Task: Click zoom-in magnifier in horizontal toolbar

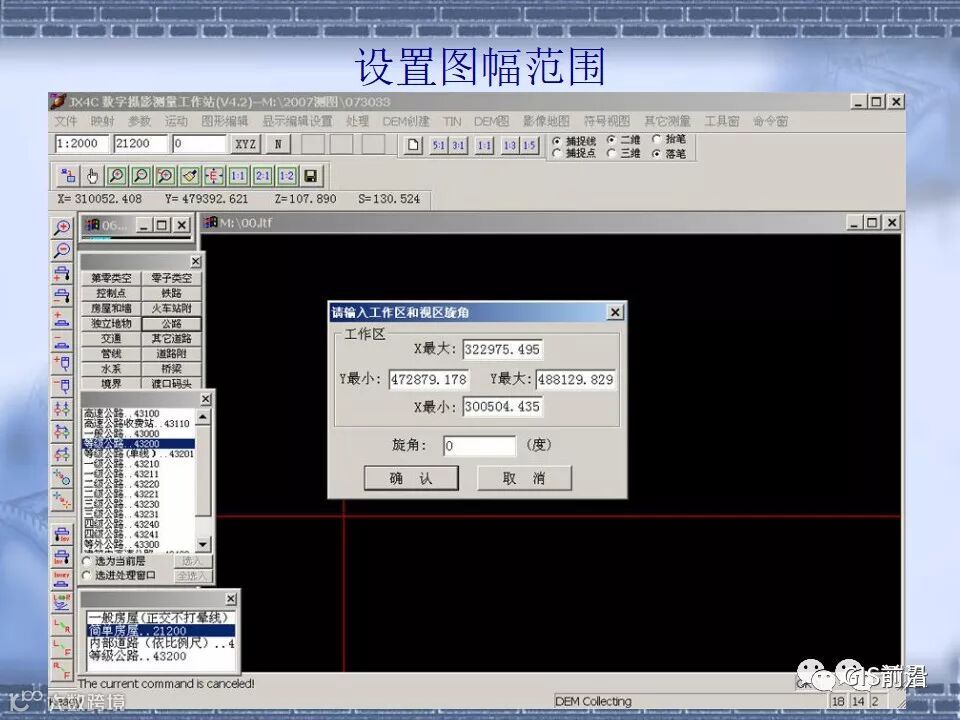Action: [x=116, y=176]
